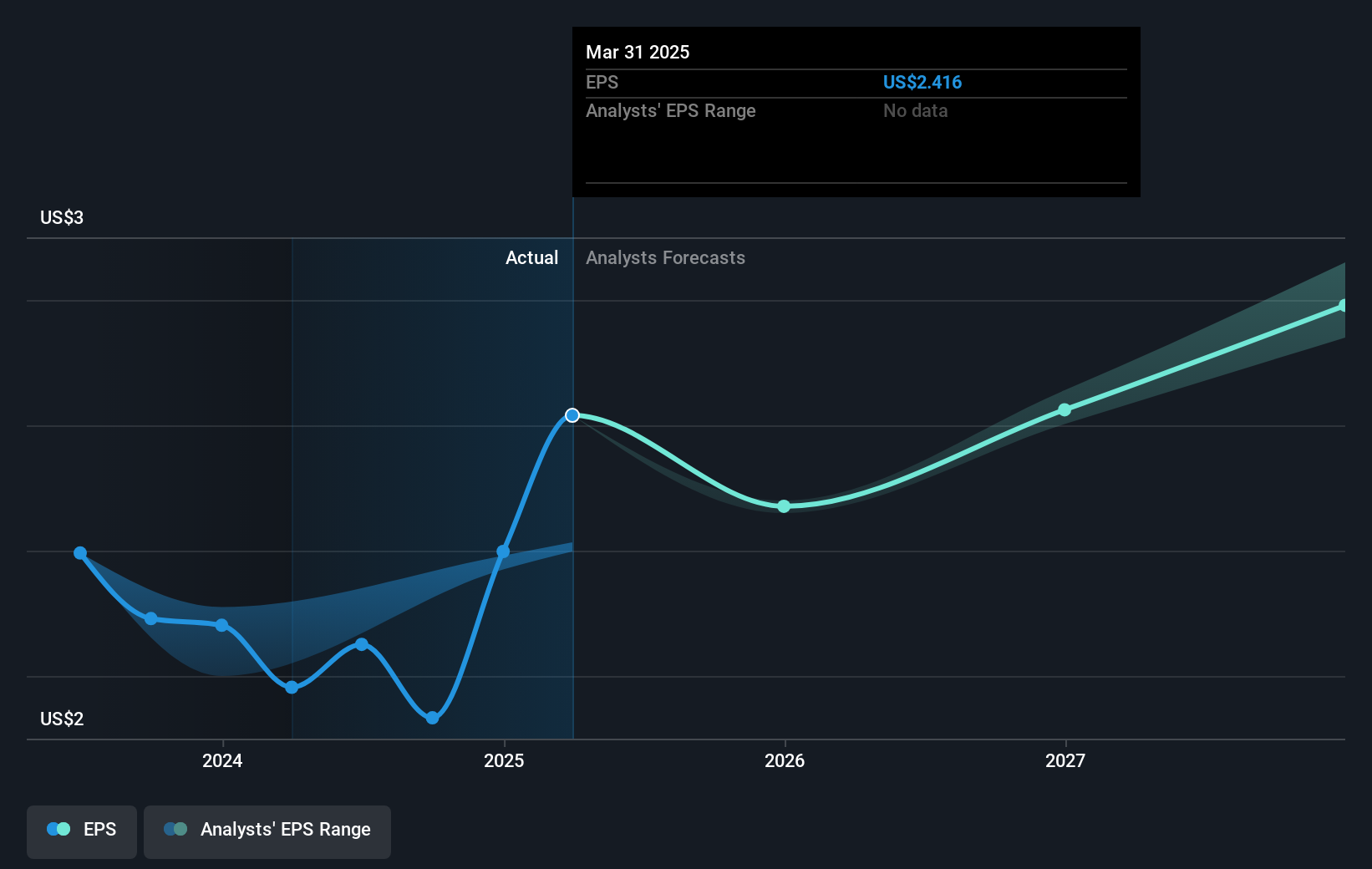Select the Mar 31 2025 EPS data point
The image size is (1372, 869).
pos(572,415)
